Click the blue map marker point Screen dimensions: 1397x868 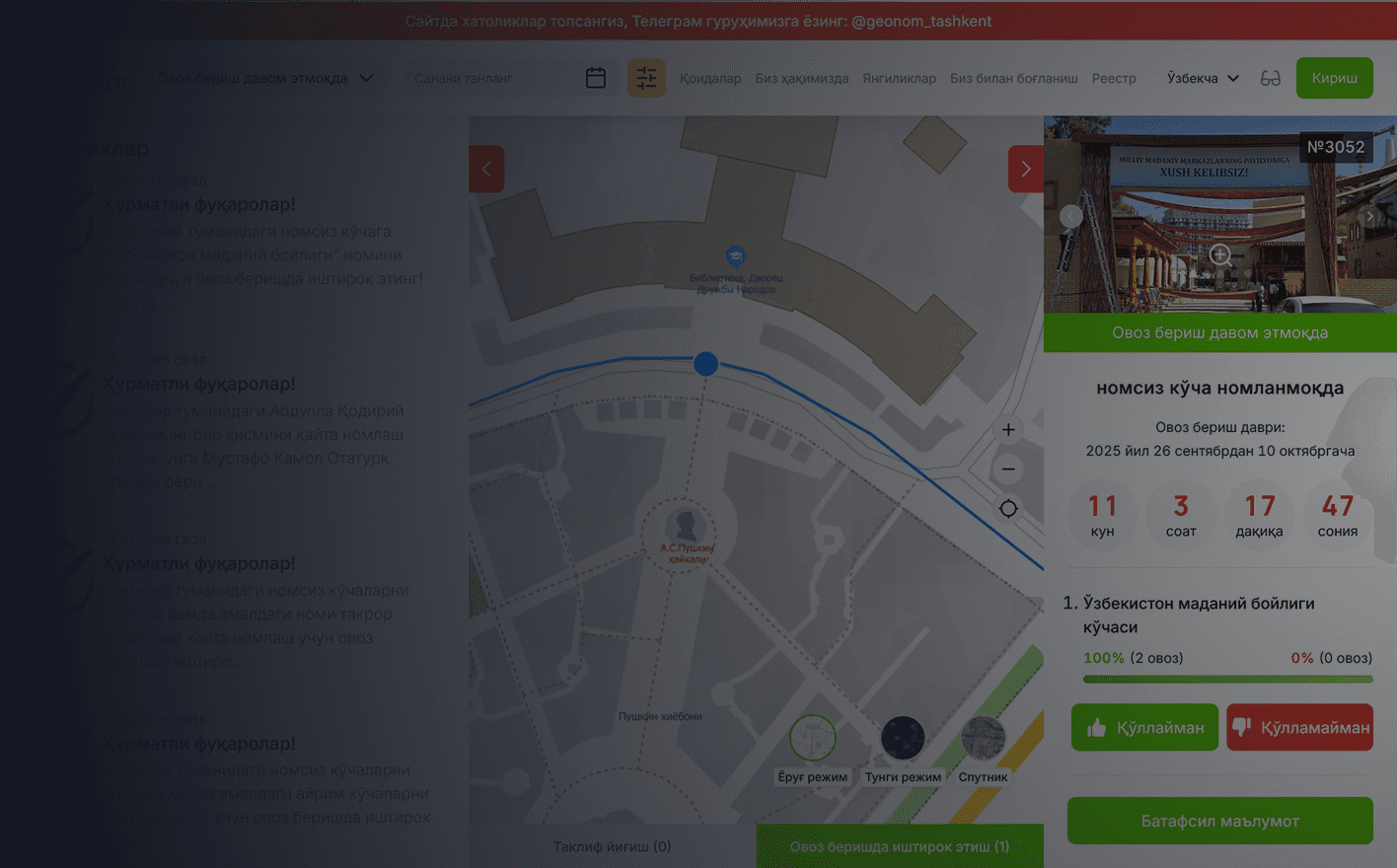(705, 364)
